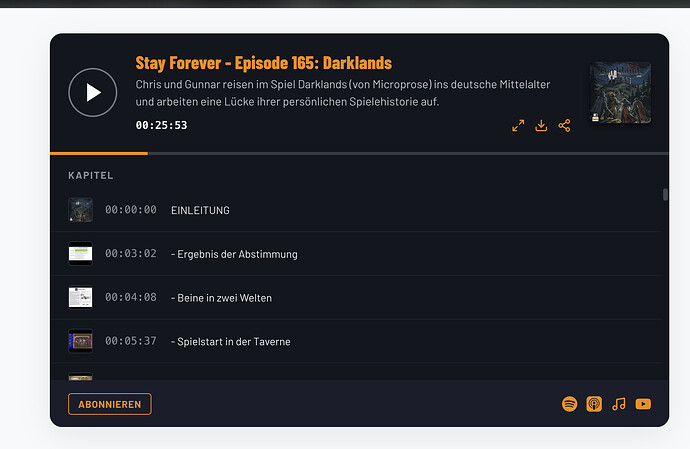Play the Darklands episode

click(x=93, y=92)
